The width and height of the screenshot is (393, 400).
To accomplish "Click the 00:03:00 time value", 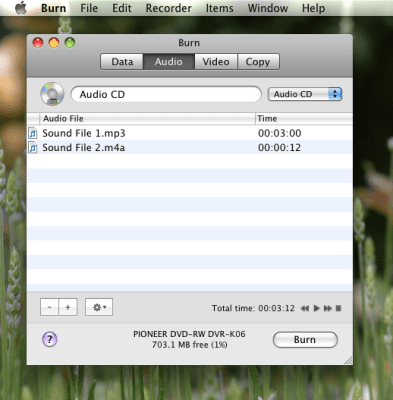I will (x=280, y=133).
